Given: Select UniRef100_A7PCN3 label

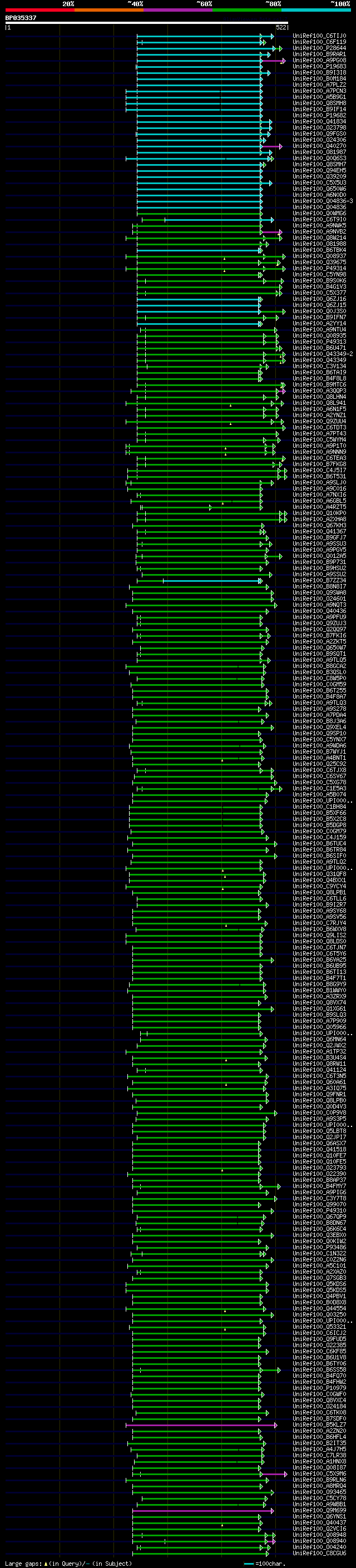Looking at the screenshot, I should (319, 91).
